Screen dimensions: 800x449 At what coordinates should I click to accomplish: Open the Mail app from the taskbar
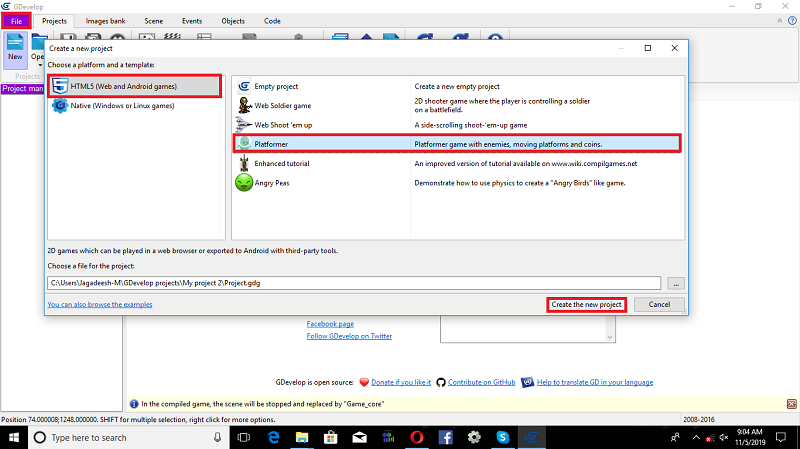pyautogui.click(x=360, y=438)
